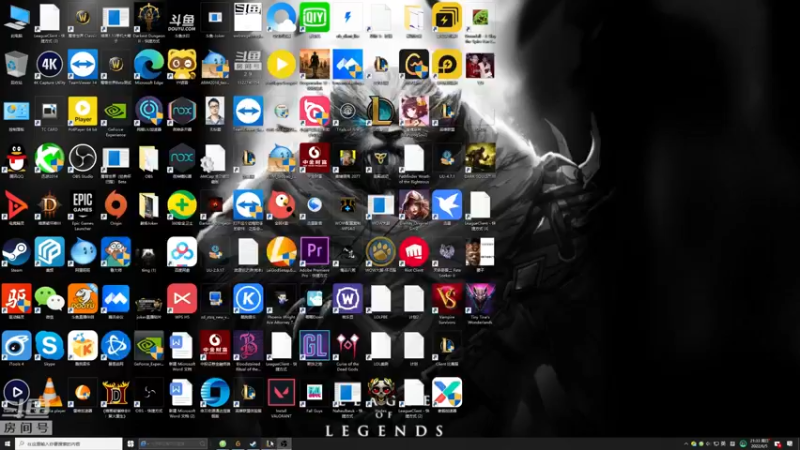
Task: Click the taskbar search box
Action: (x=68, y=444)
